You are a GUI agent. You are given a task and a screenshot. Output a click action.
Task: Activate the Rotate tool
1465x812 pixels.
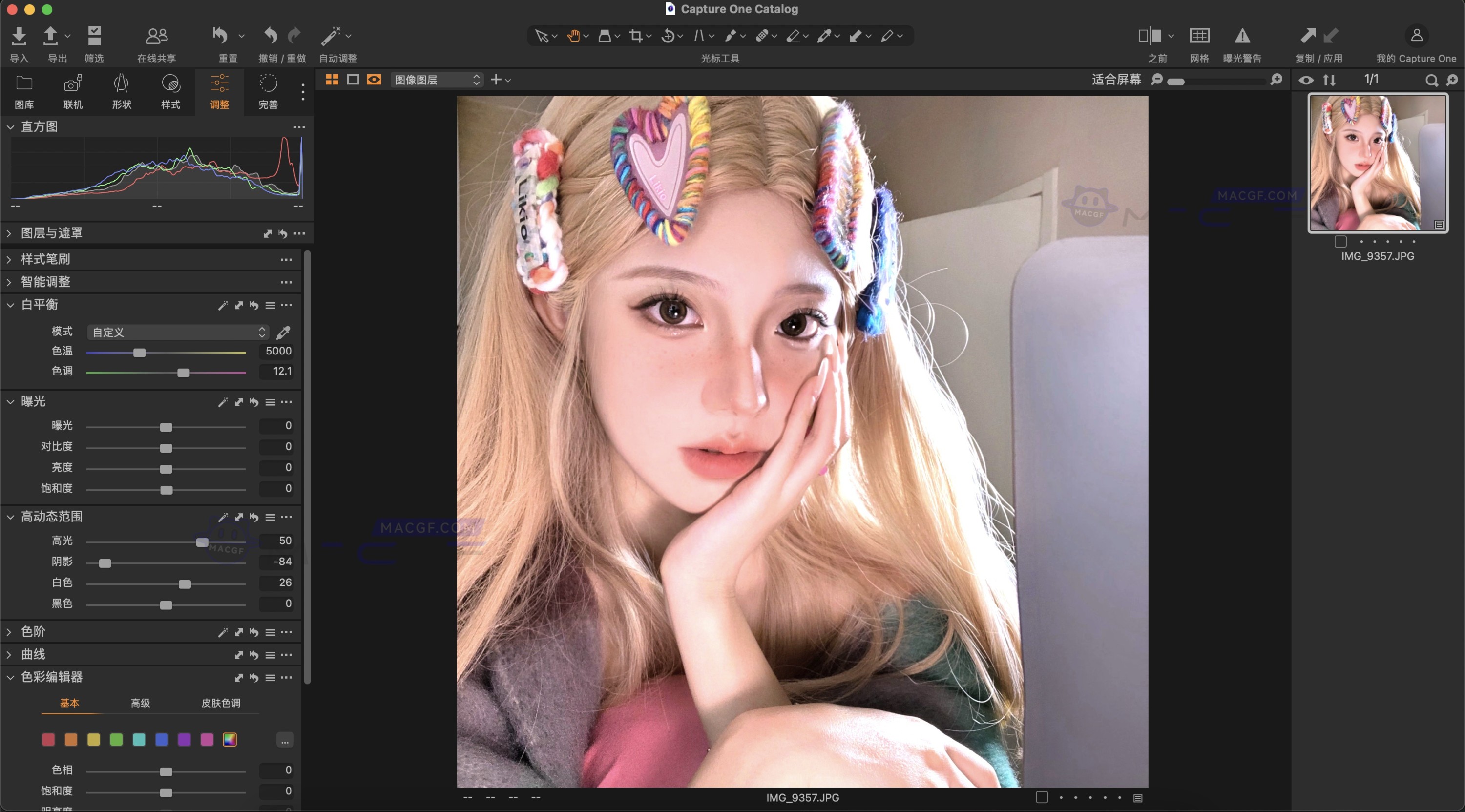(669, 36)
